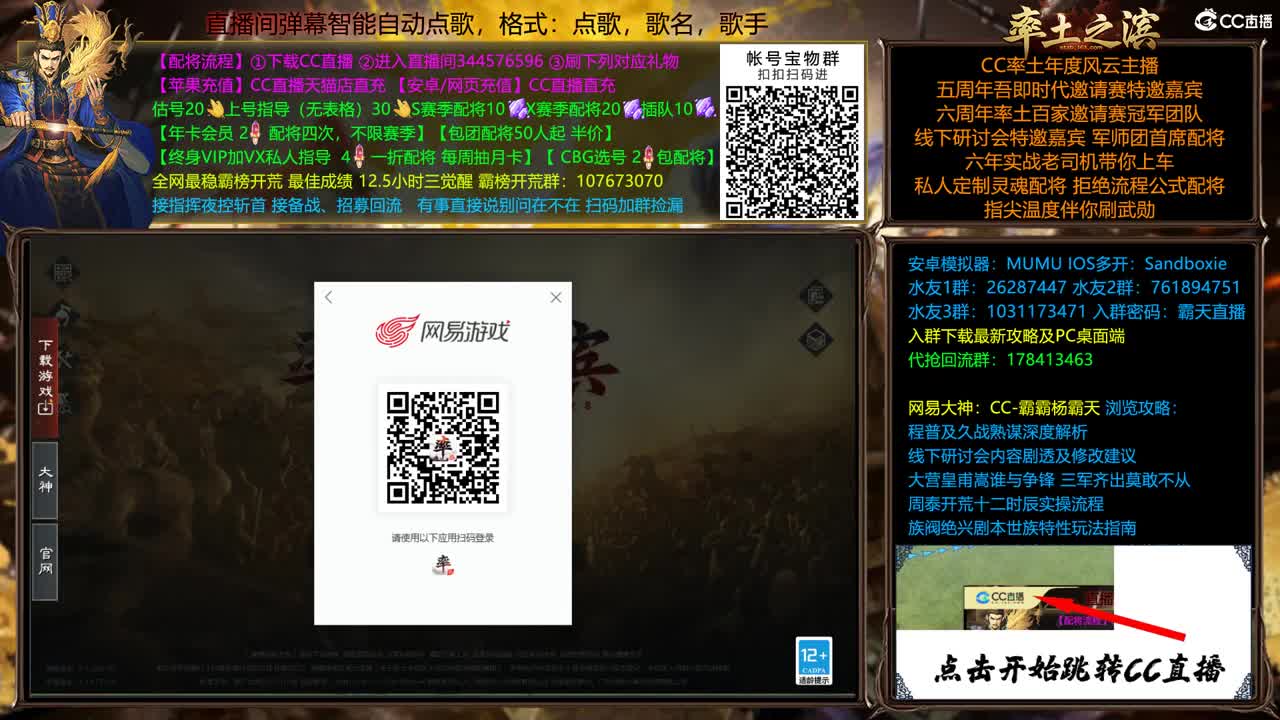The height and width of the screenshot is (720, 1280).
Task: Click the 12+ CADPA age rating badge
Action: pyautogui.click(x=814, y=661)
